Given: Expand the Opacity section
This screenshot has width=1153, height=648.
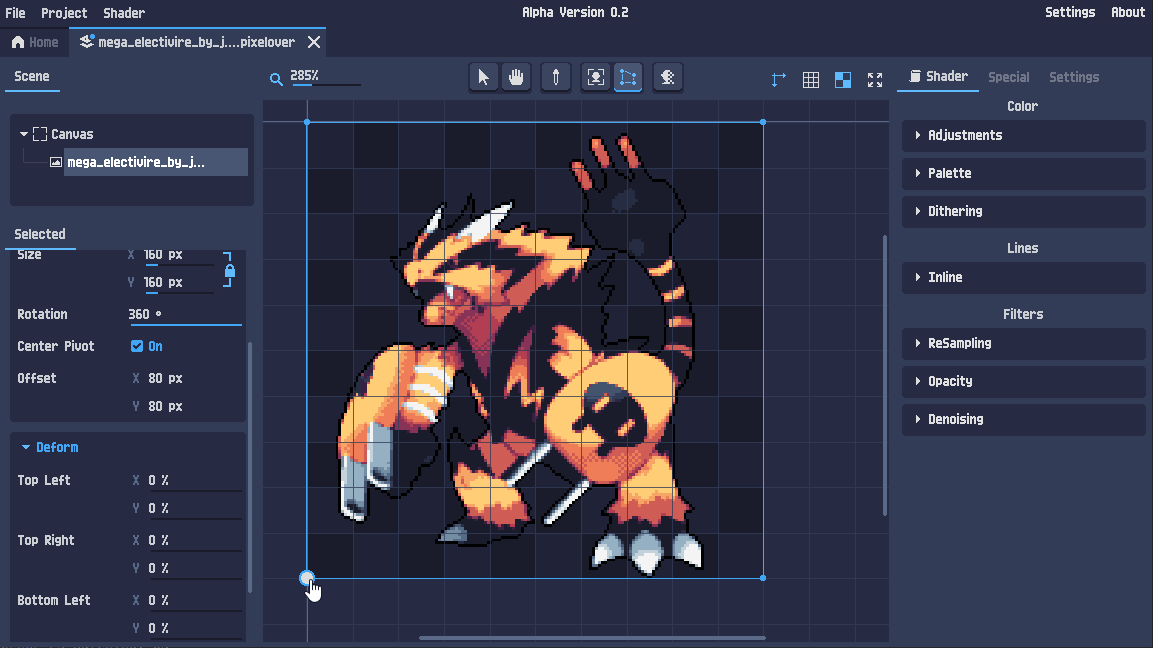Looking at the screenshot, I should point(1024,381).
